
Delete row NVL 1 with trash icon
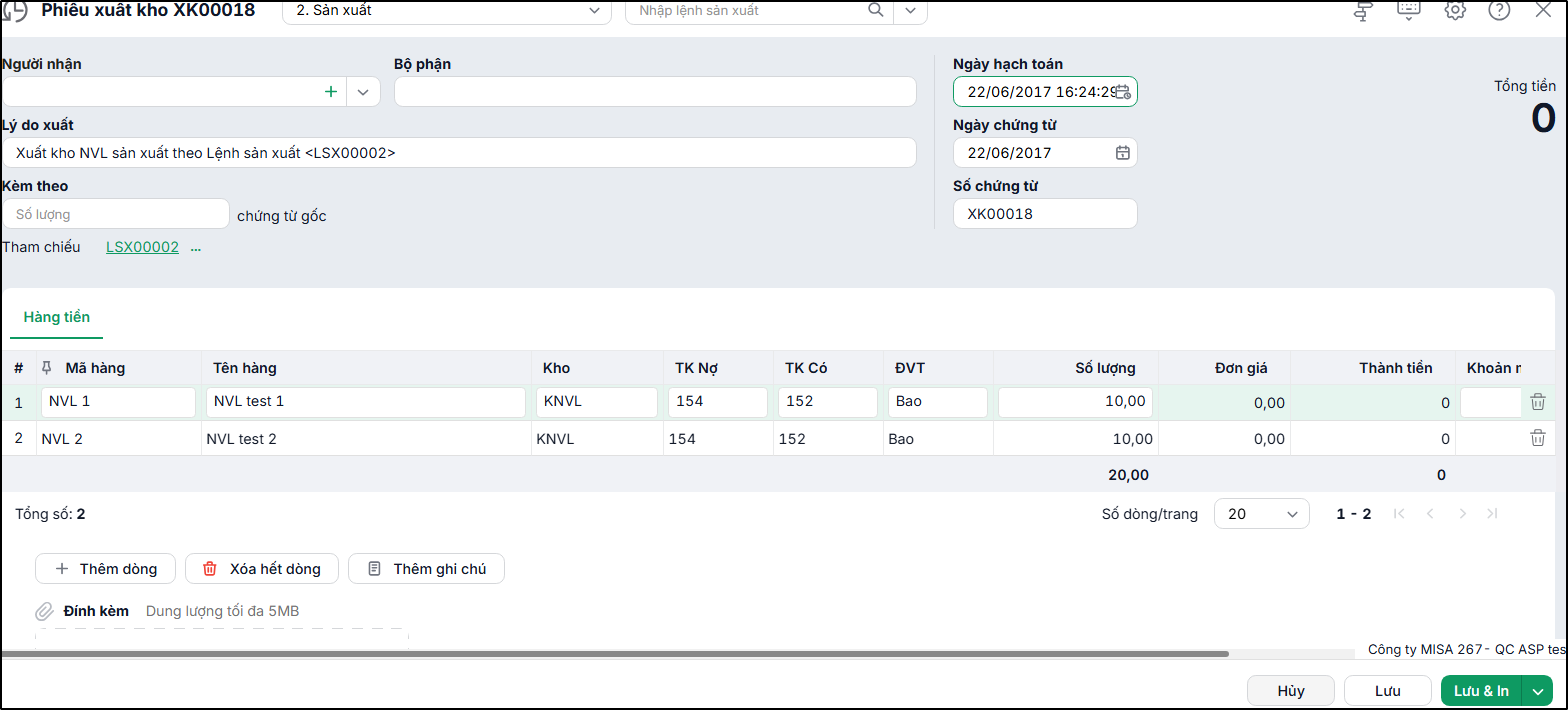[1538, 402]
